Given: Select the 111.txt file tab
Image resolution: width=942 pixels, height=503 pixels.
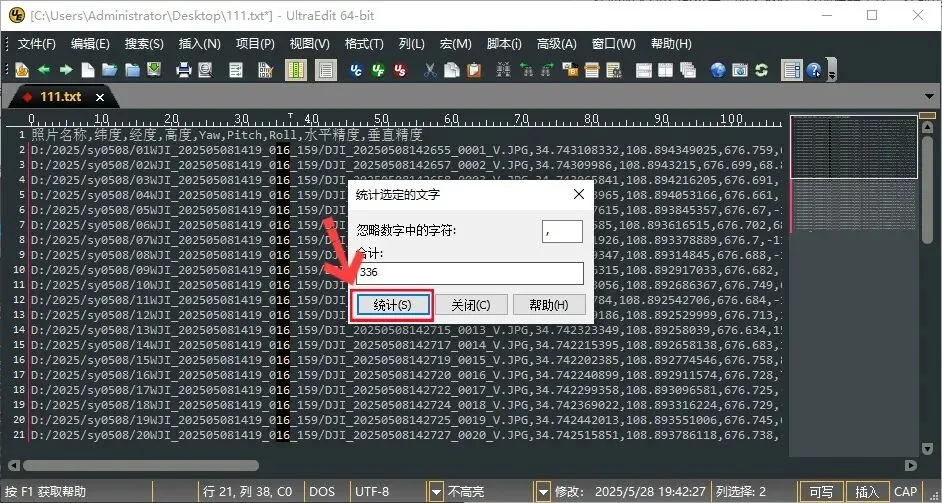Looking at the screenshot, I should [60, 97].
